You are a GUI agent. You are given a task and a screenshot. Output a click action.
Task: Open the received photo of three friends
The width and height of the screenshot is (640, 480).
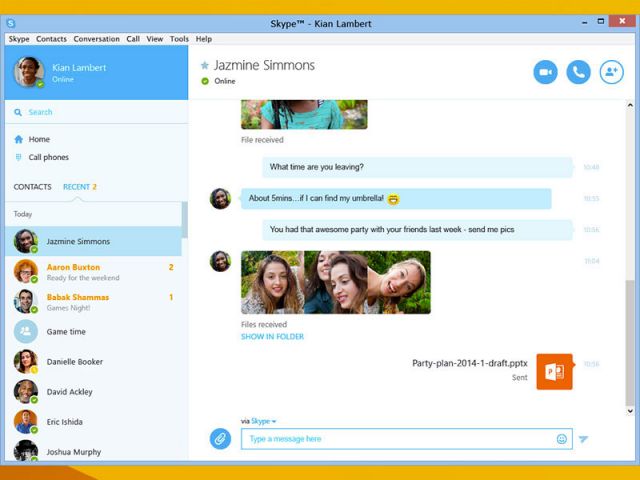[x=336, y=282]
